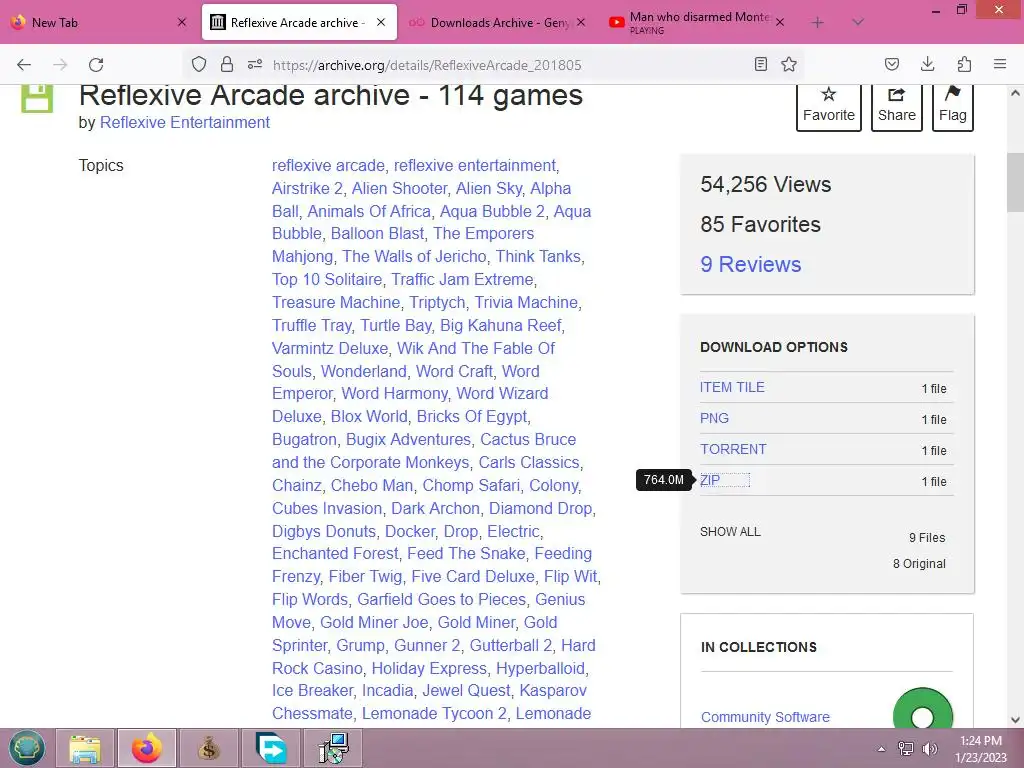Close the Reflexive Arcade archive tab

pyautogui.click(x=381, y=22)
